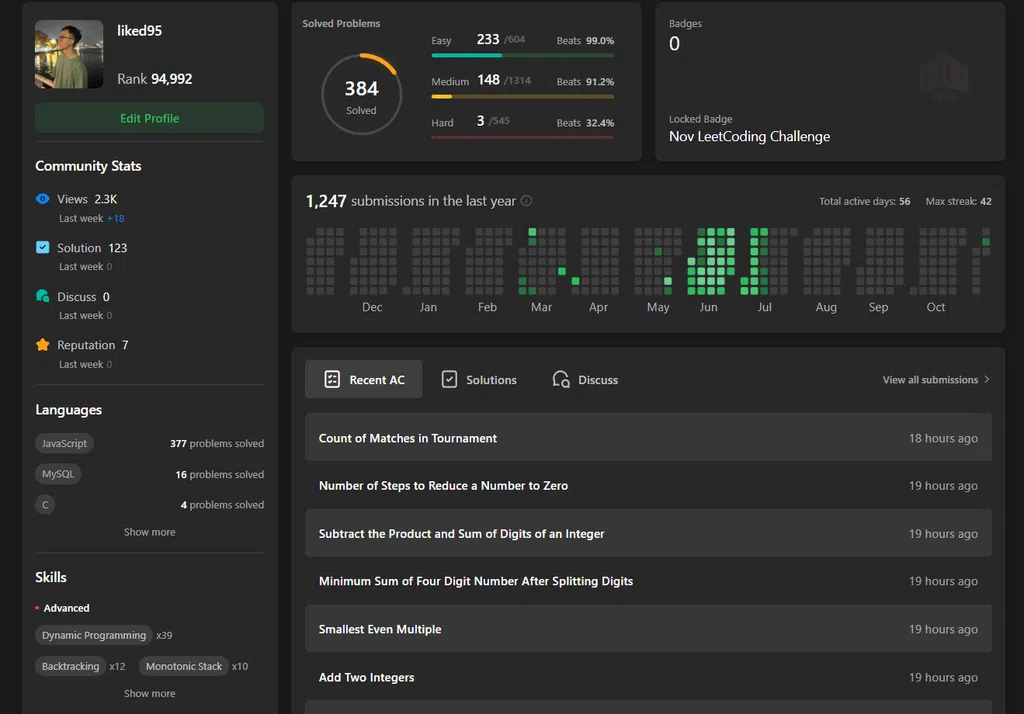This screenshot has width=1024, height=714.
Task: Click the Backtracking skill tag
Action: pyautogui.click(x=71, y=666)
